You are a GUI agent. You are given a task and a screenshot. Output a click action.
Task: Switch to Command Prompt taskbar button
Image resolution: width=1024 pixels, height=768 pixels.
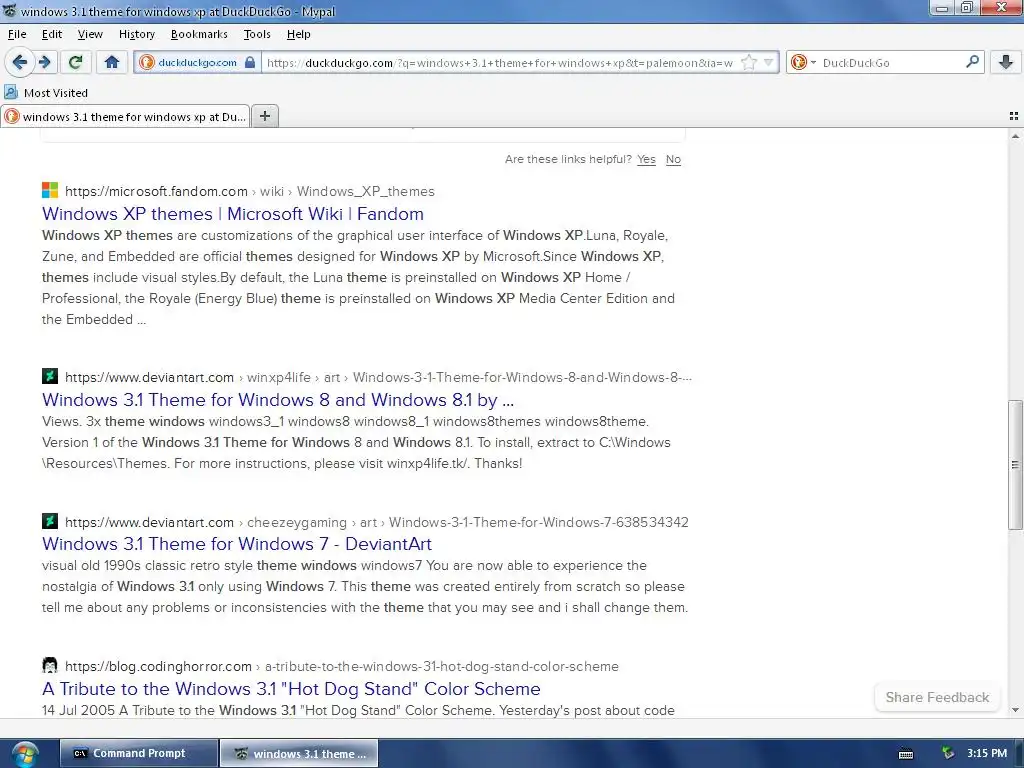click(138, 753)
